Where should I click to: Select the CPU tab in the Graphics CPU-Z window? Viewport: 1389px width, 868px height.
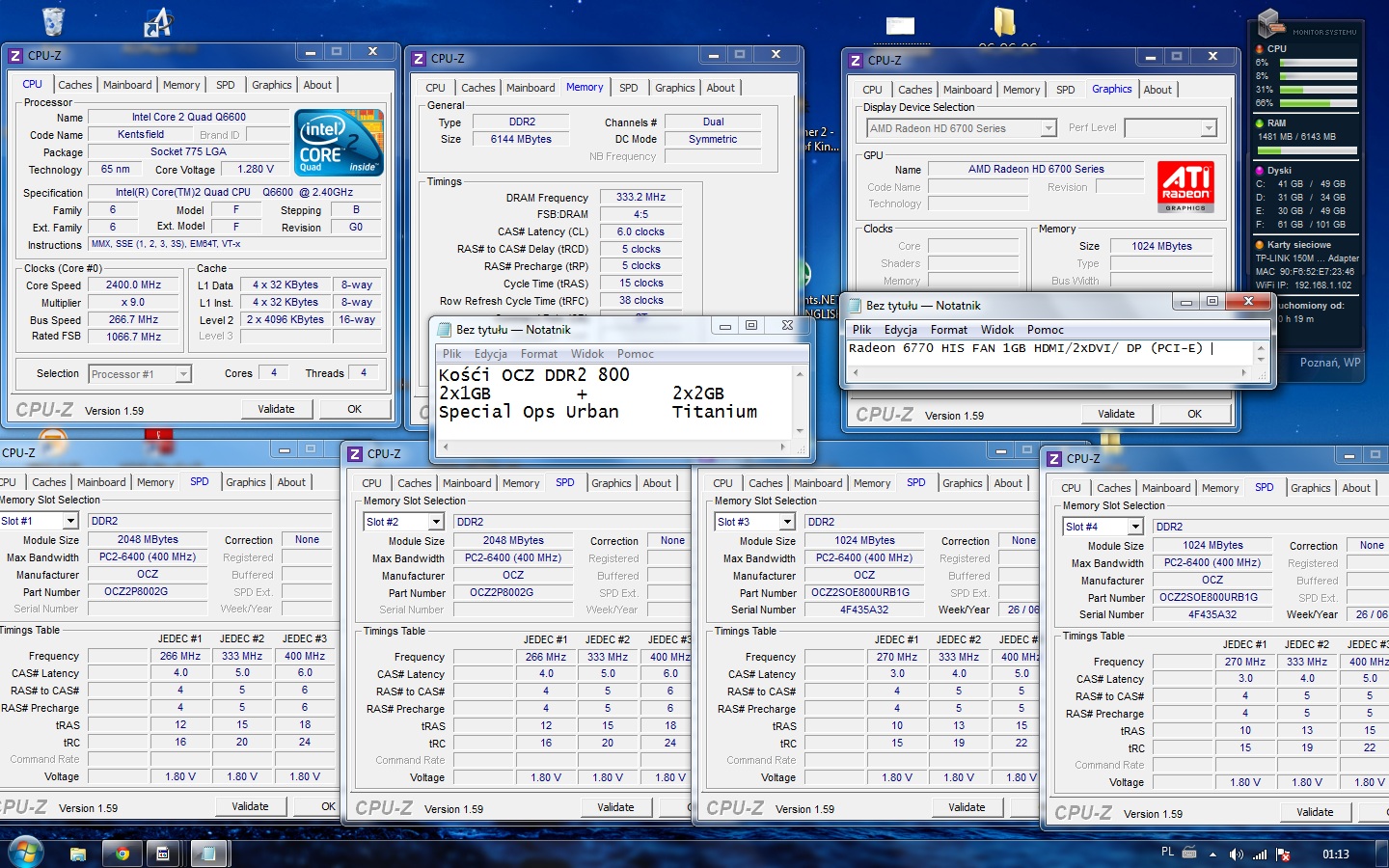[x=872, y=90]
